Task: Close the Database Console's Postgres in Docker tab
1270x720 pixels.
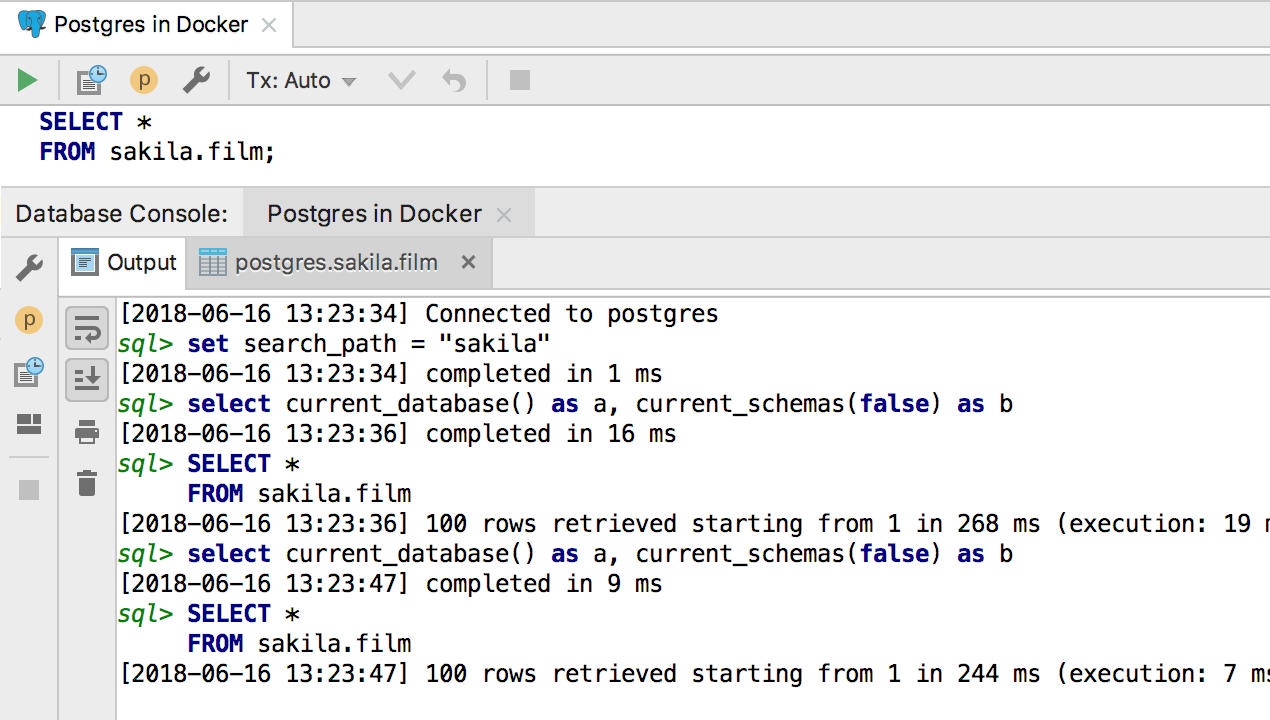Action: 504,215
